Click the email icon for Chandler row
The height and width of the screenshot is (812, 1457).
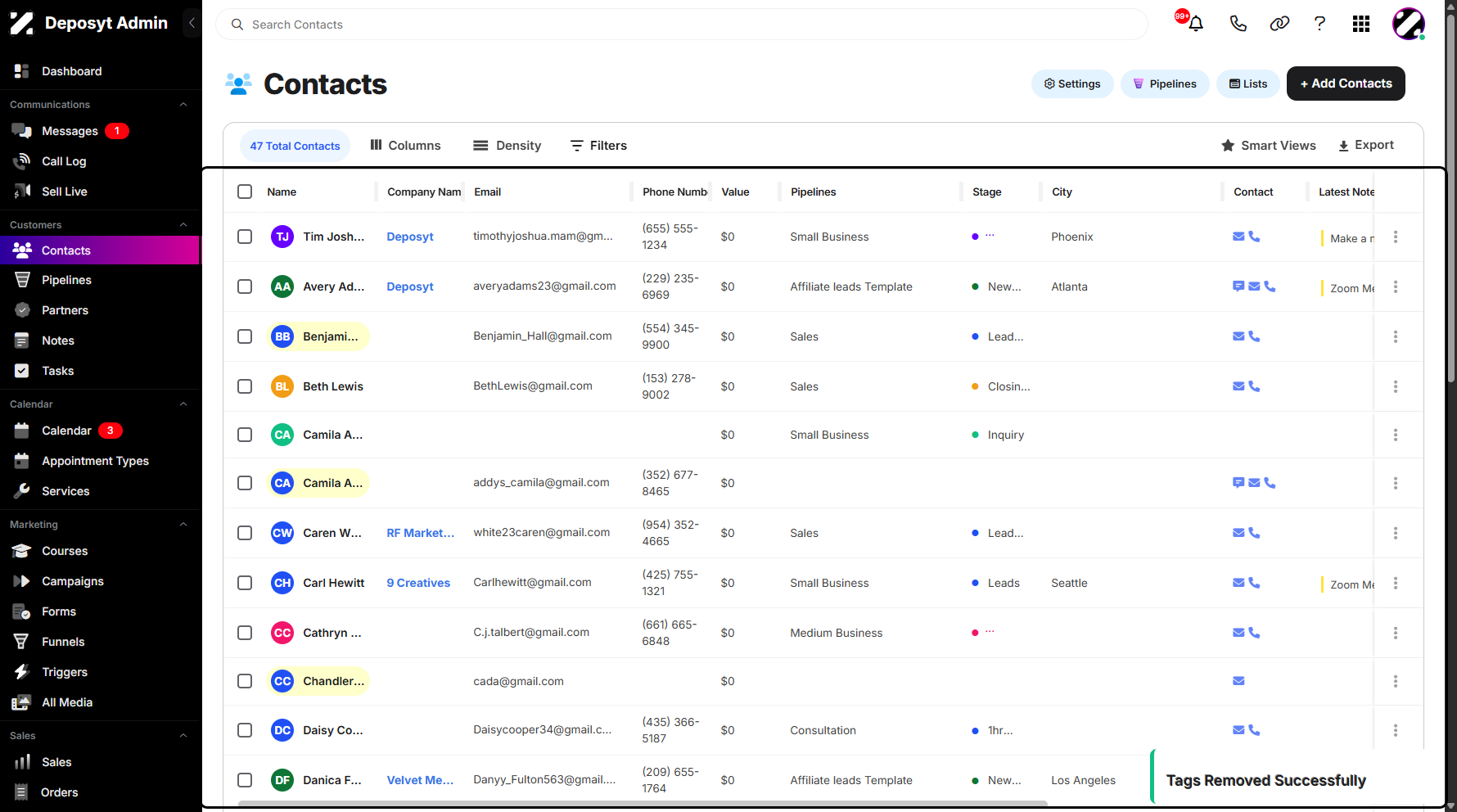coord(1238,681)
